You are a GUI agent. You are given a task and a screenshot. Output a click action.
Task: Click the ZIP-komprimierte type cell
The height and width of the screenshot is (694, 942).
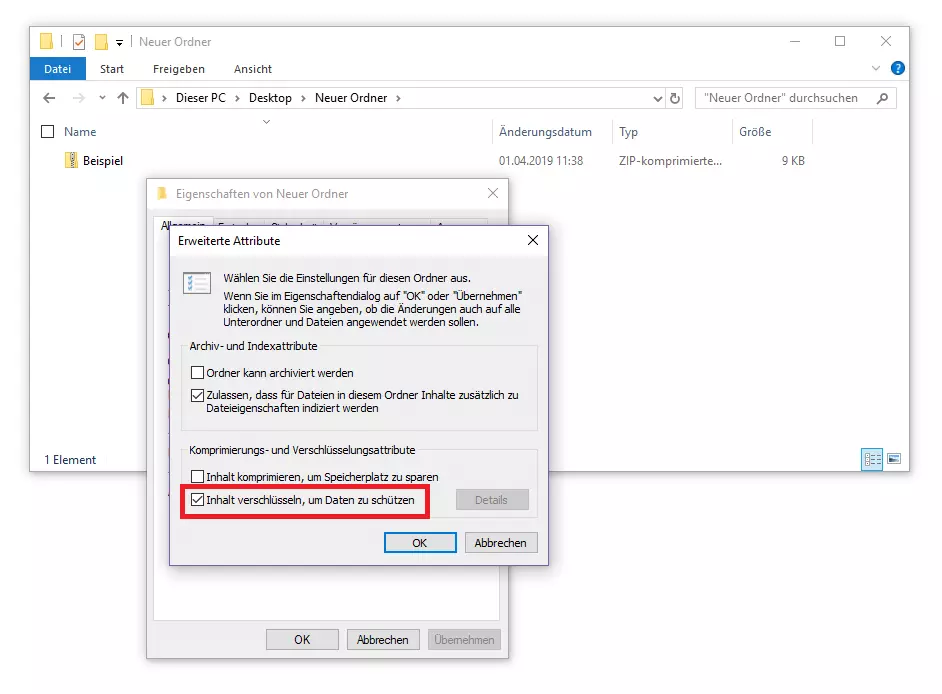pos(670,160)
